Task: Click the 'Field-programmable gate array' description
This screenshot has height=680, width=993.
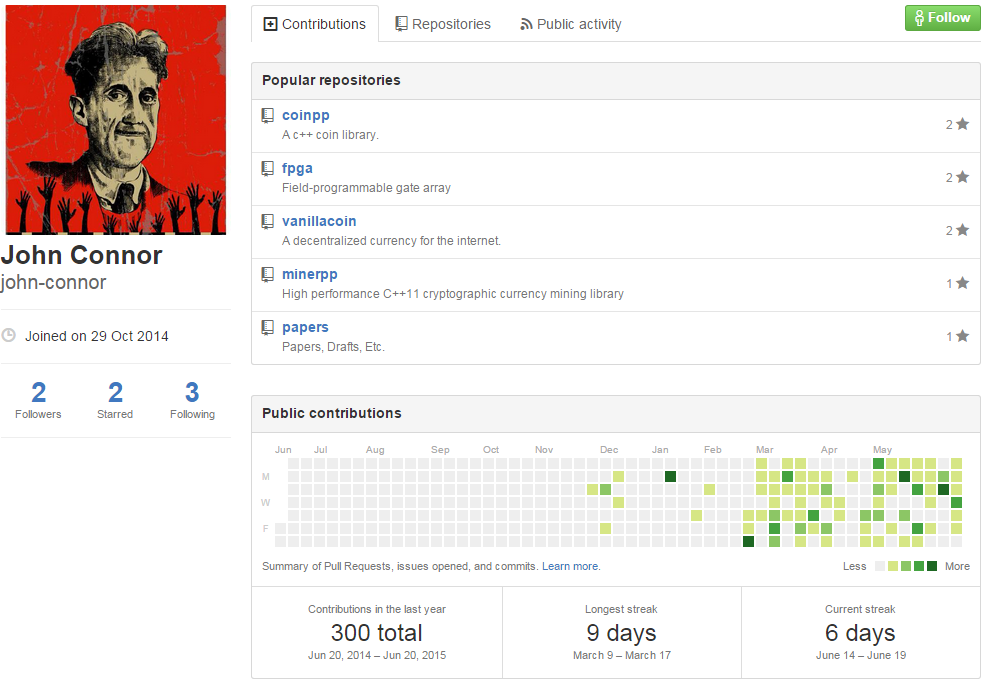Action: click(x=367, y=188)
